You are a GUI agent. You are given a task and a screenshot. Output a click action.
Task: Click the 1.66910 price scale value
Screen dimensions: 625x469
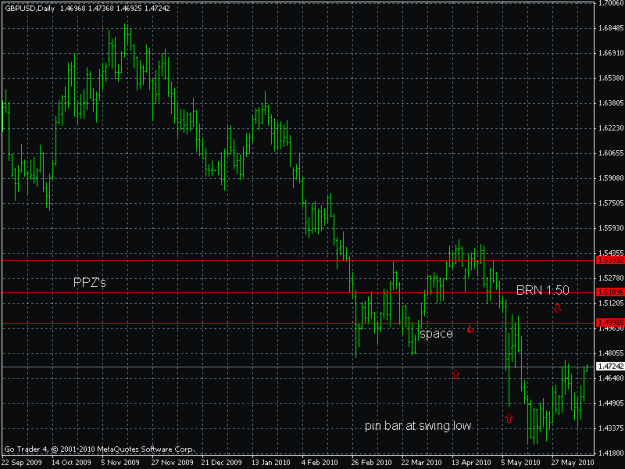click(610, 53)
